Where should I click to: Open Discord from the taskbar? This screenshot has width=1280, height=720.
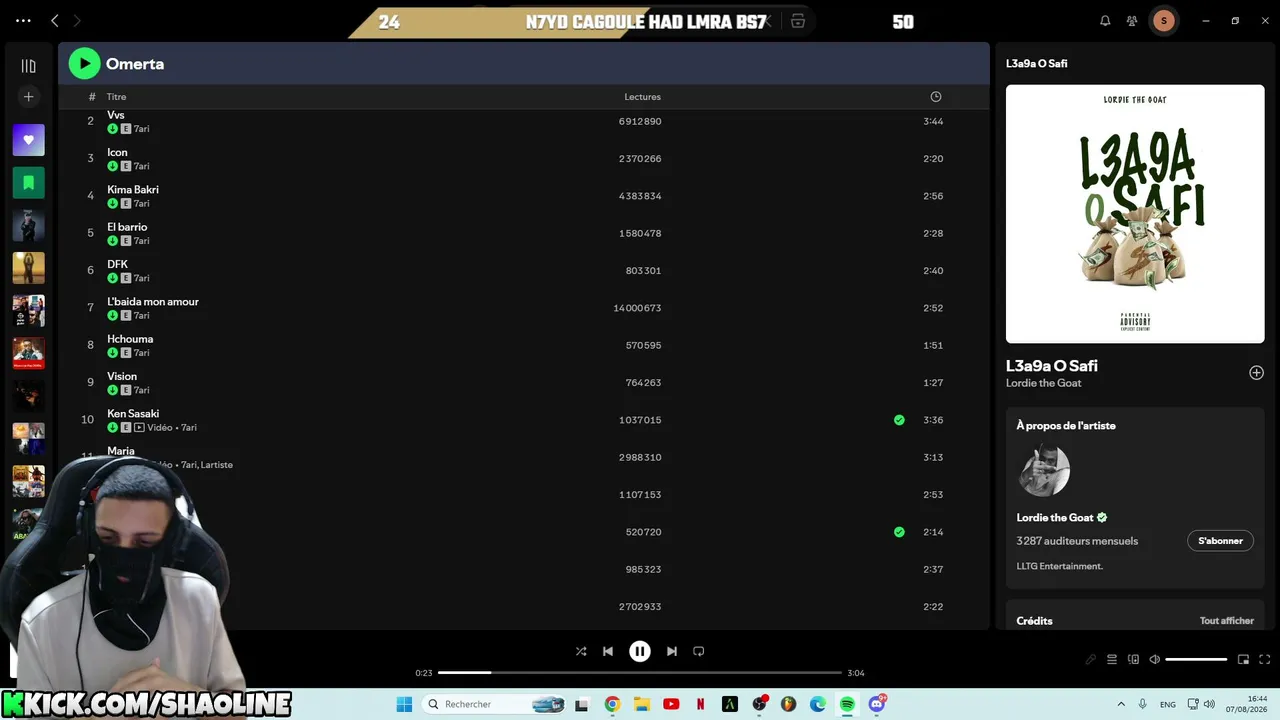877,704
